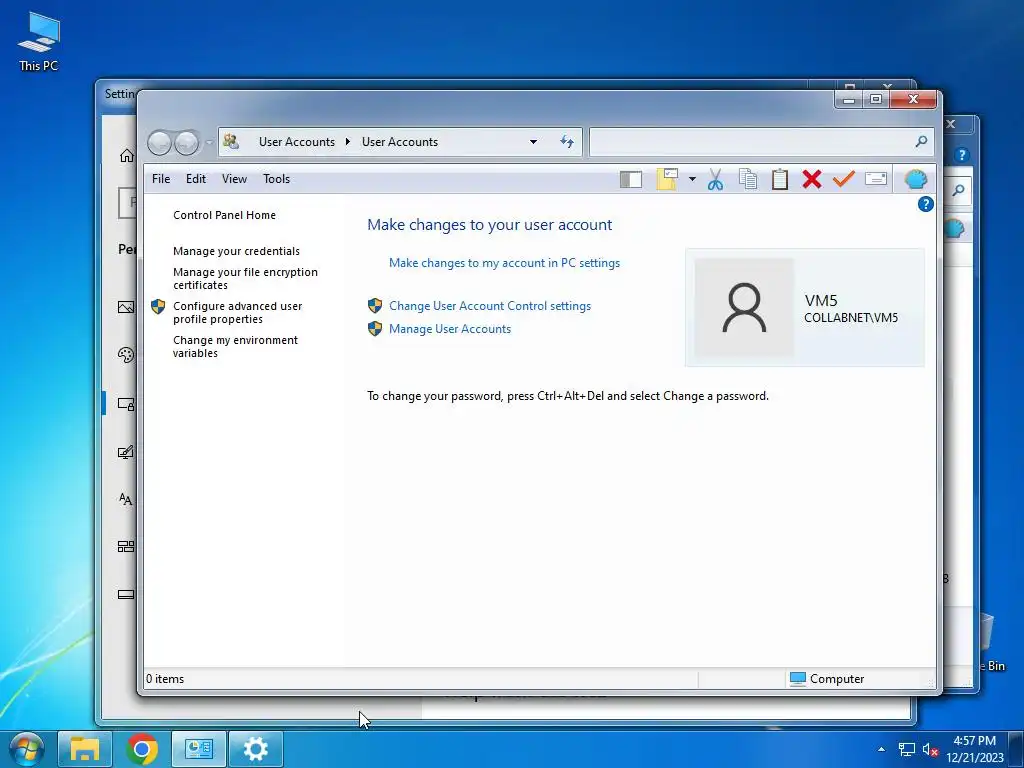Click the 'COLLABNET\VM5' account name text

click(851, 317)
